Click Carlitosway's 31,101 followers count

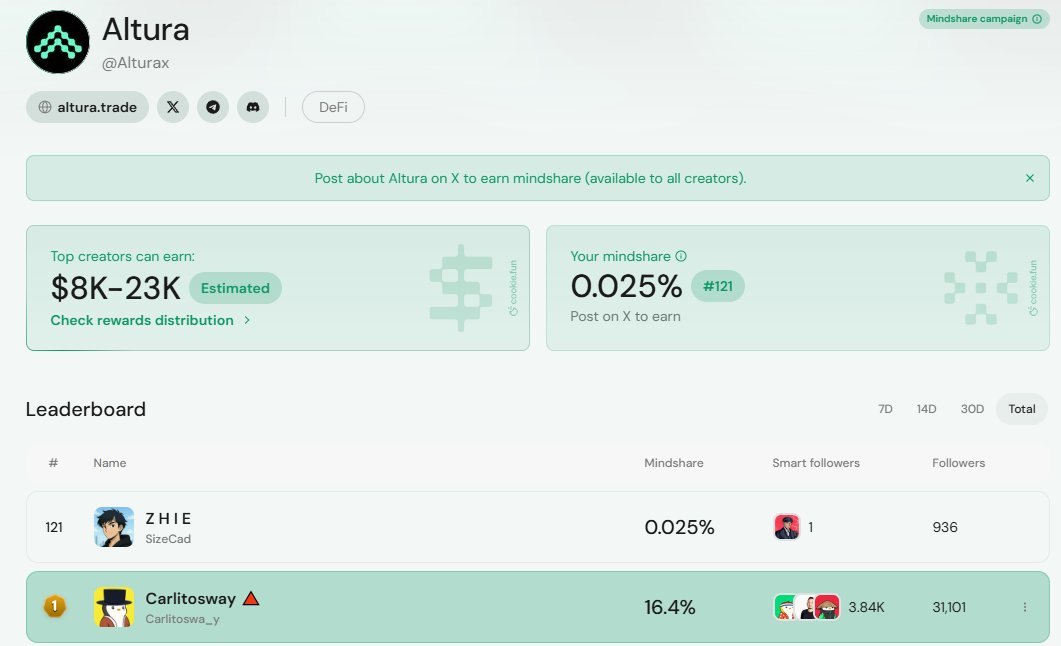tap(949, 607)
